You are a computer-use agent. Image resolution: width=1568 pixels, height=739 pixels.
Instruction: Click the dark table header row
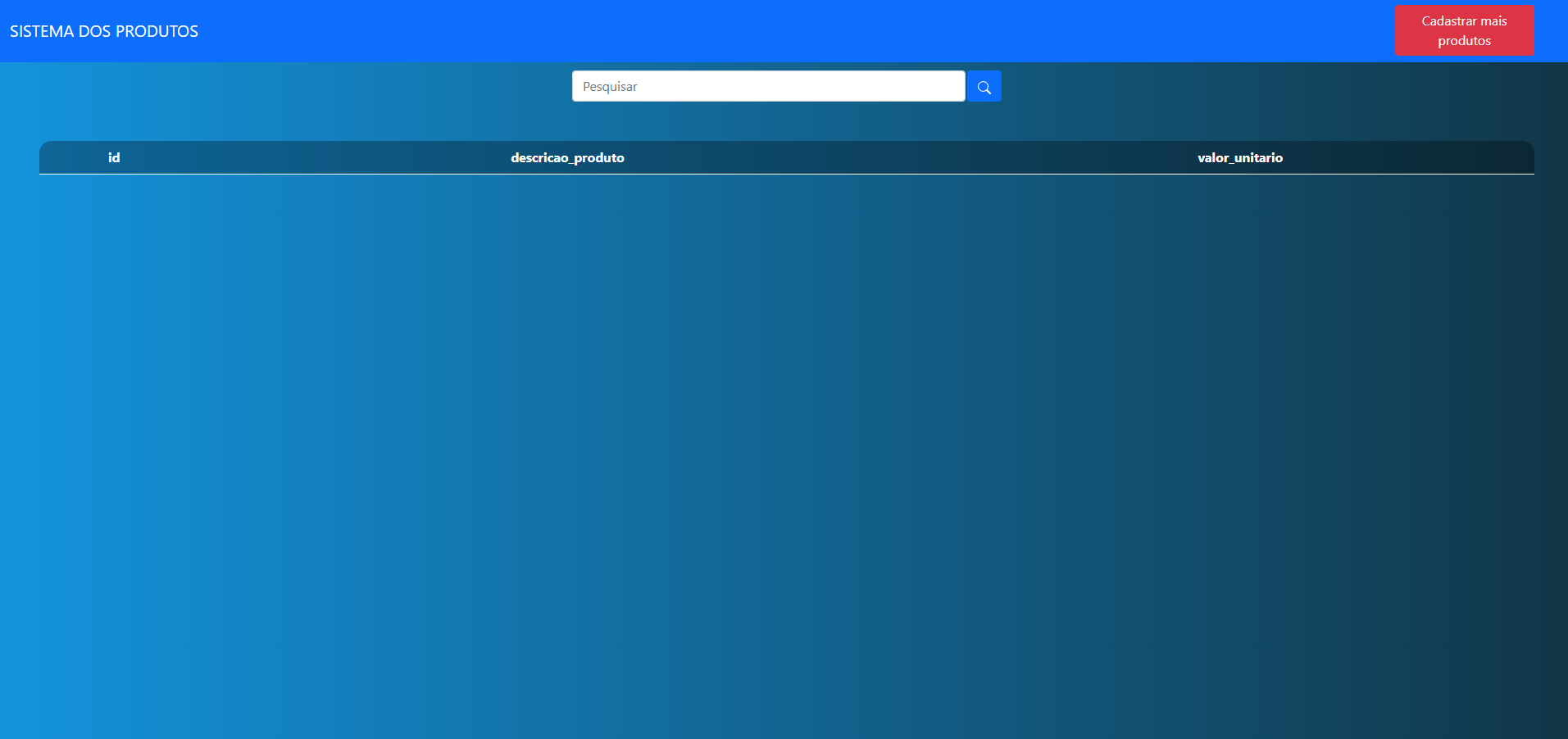pos(902,157)
